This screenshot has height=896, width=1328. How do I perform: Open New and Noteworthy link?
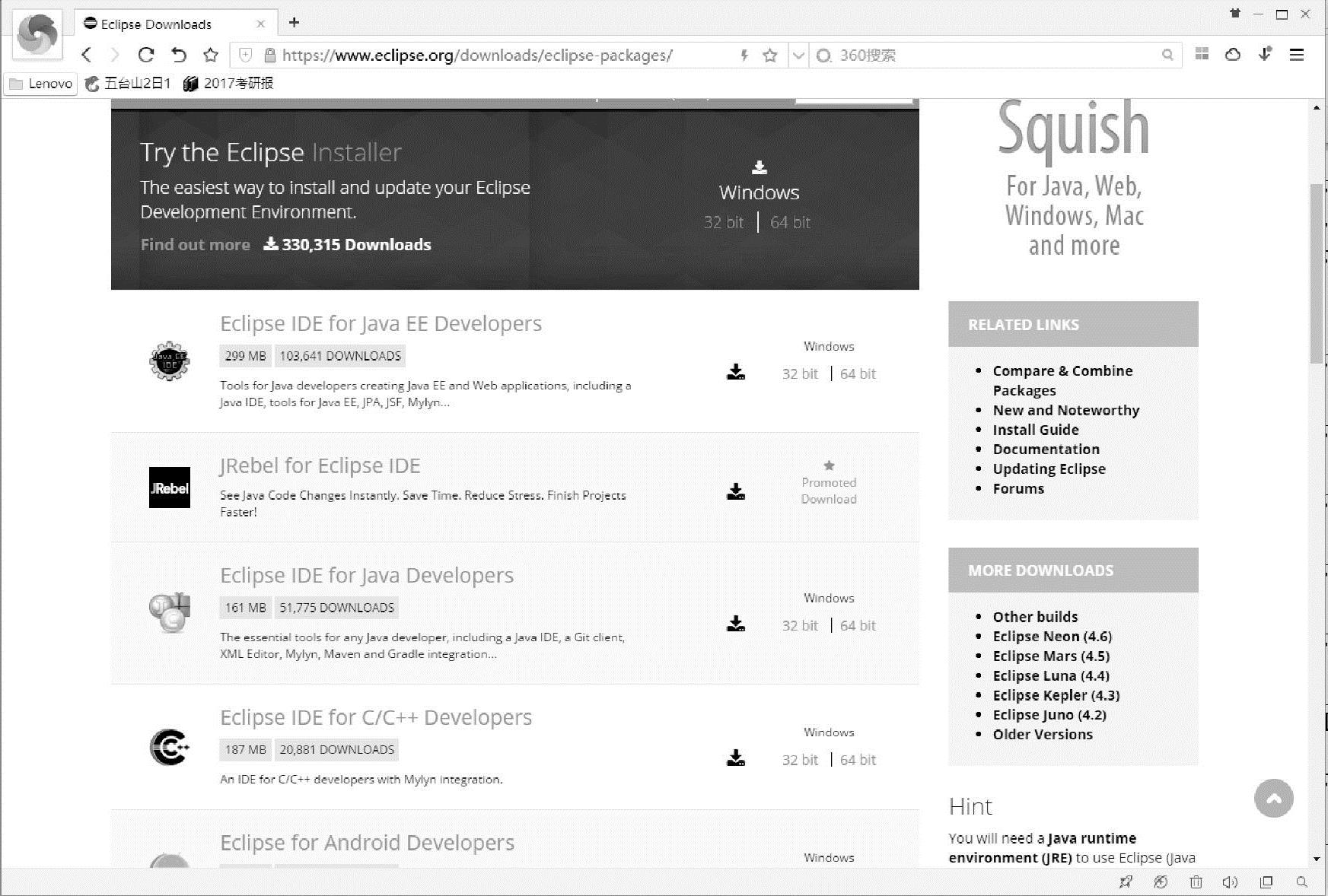pos(1065,410)
